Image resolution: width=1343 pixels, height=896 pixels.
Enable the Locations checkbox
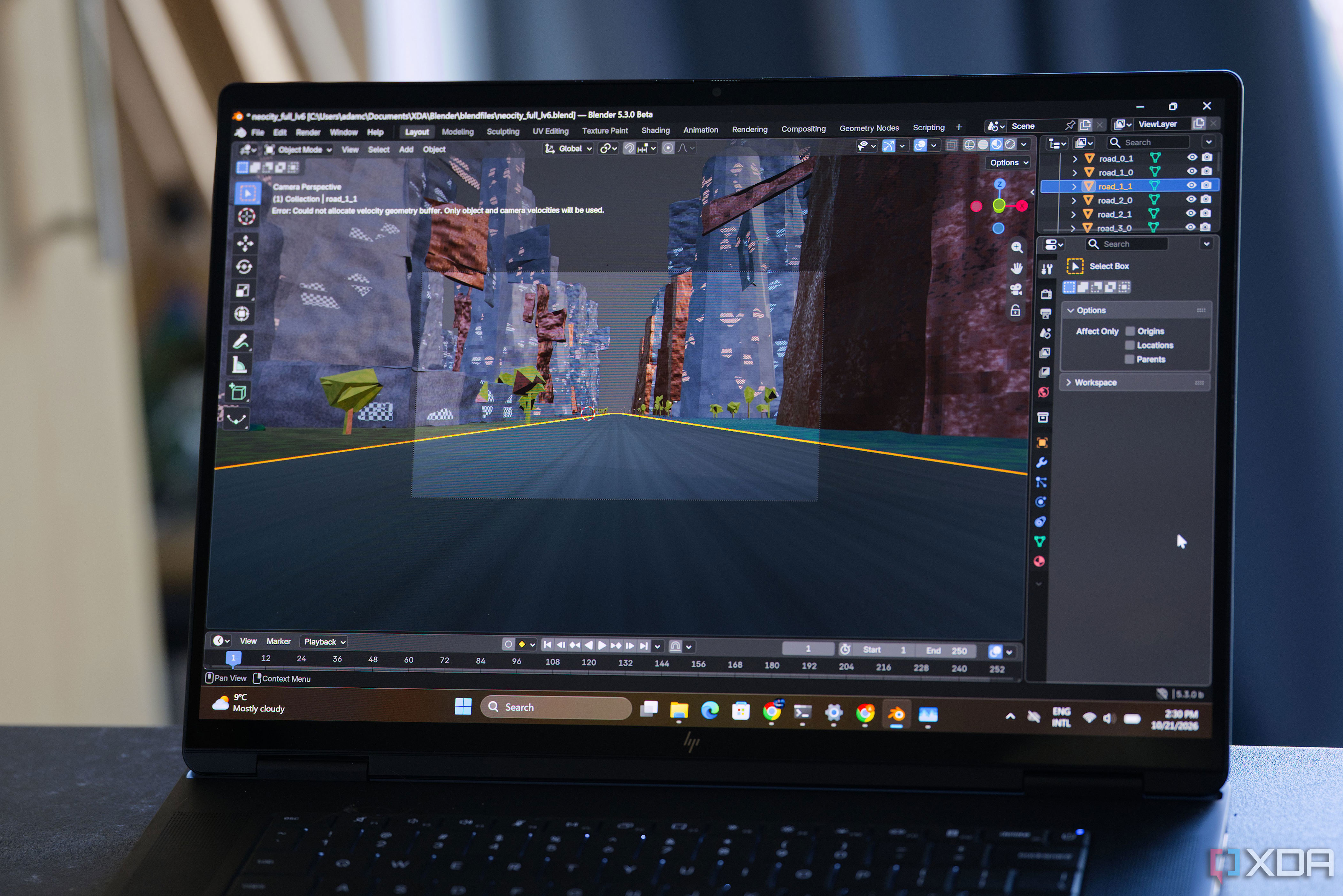1129,345
